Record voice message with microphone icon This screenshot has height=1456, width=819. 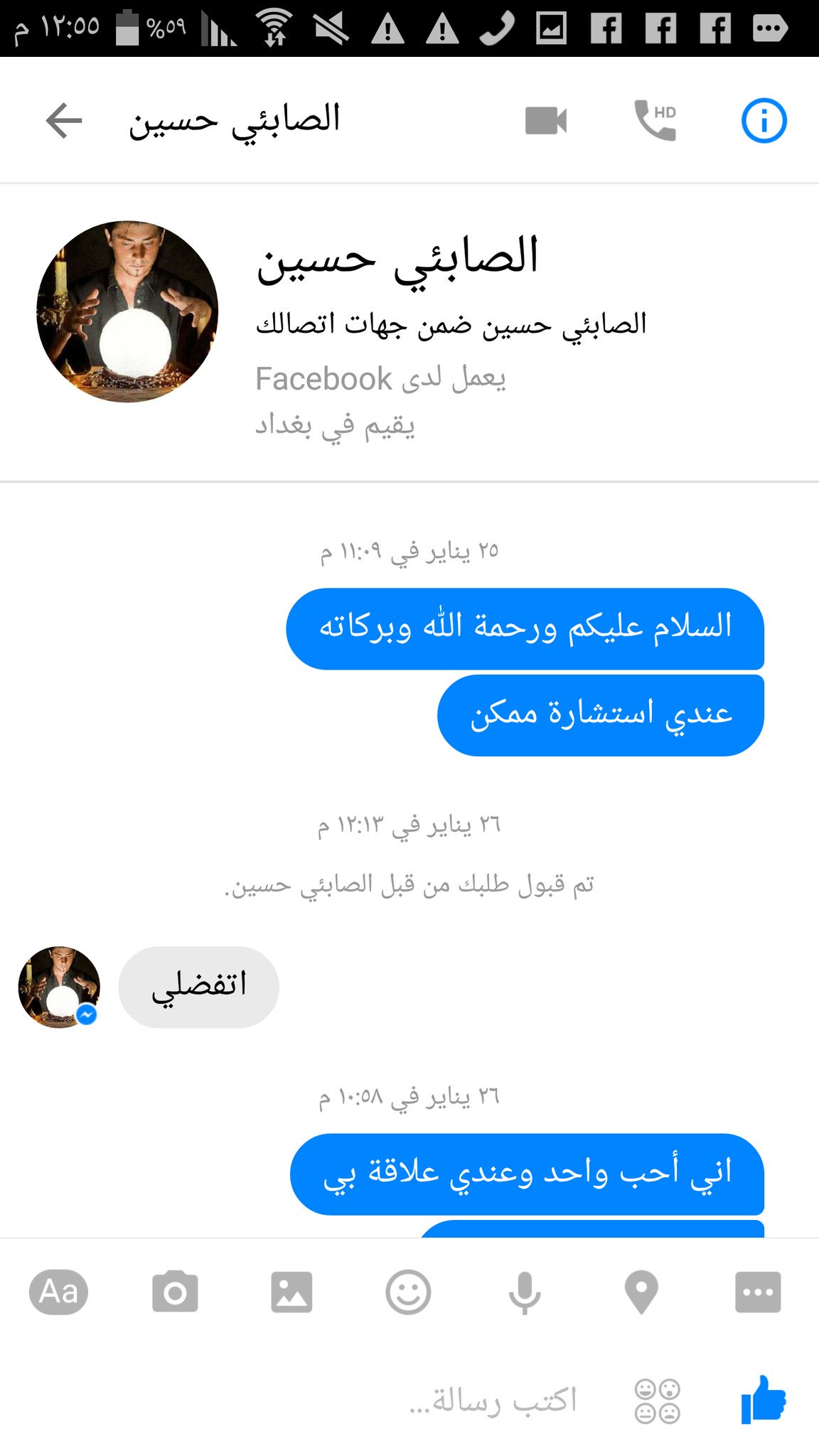[x=525, y=1292]
